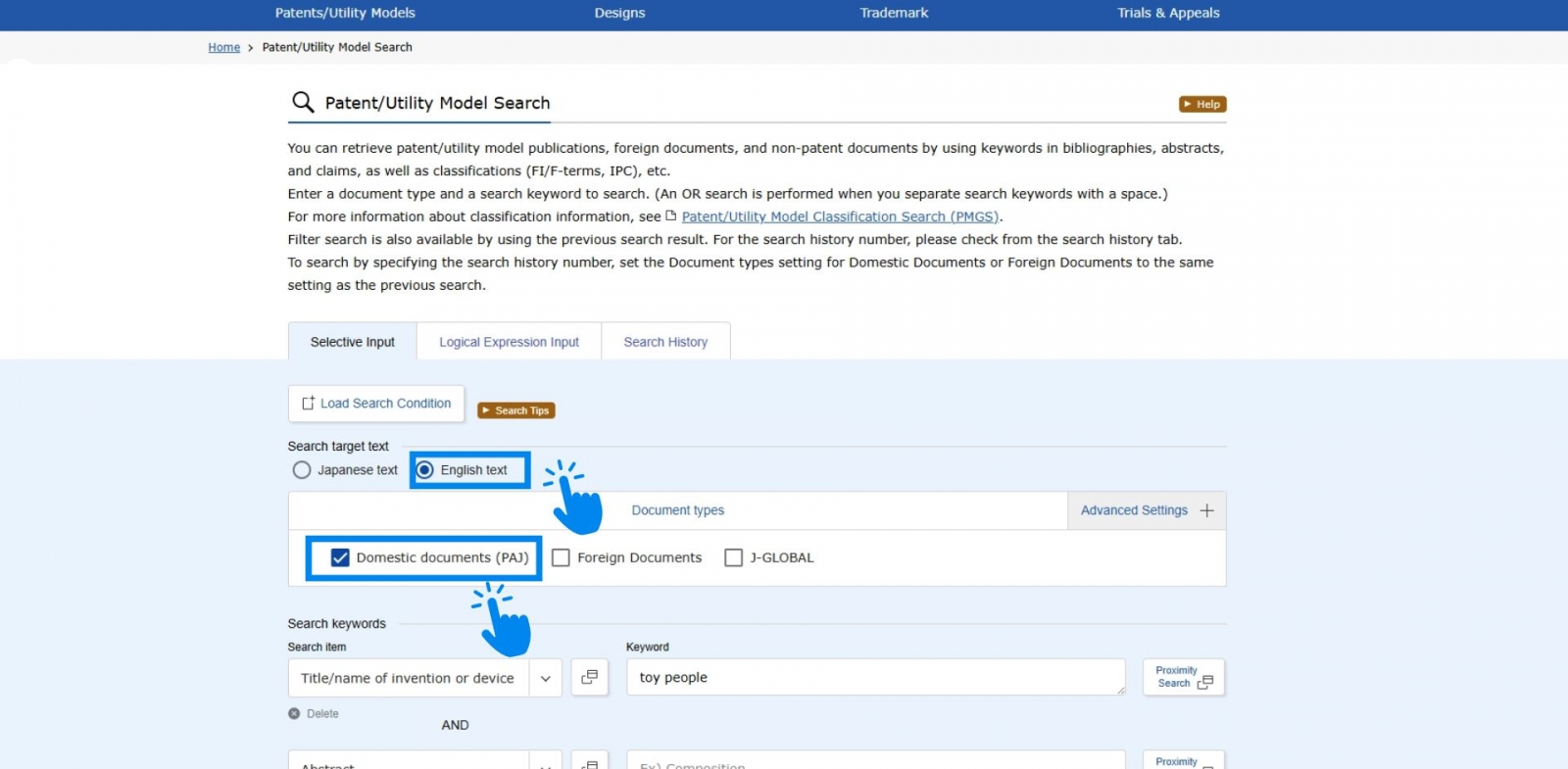Open Patent/Utility Model Classification Search (PMGS) link
Image resolution: width=1568 pixels, height=769 pixels.
click(840, 216)
